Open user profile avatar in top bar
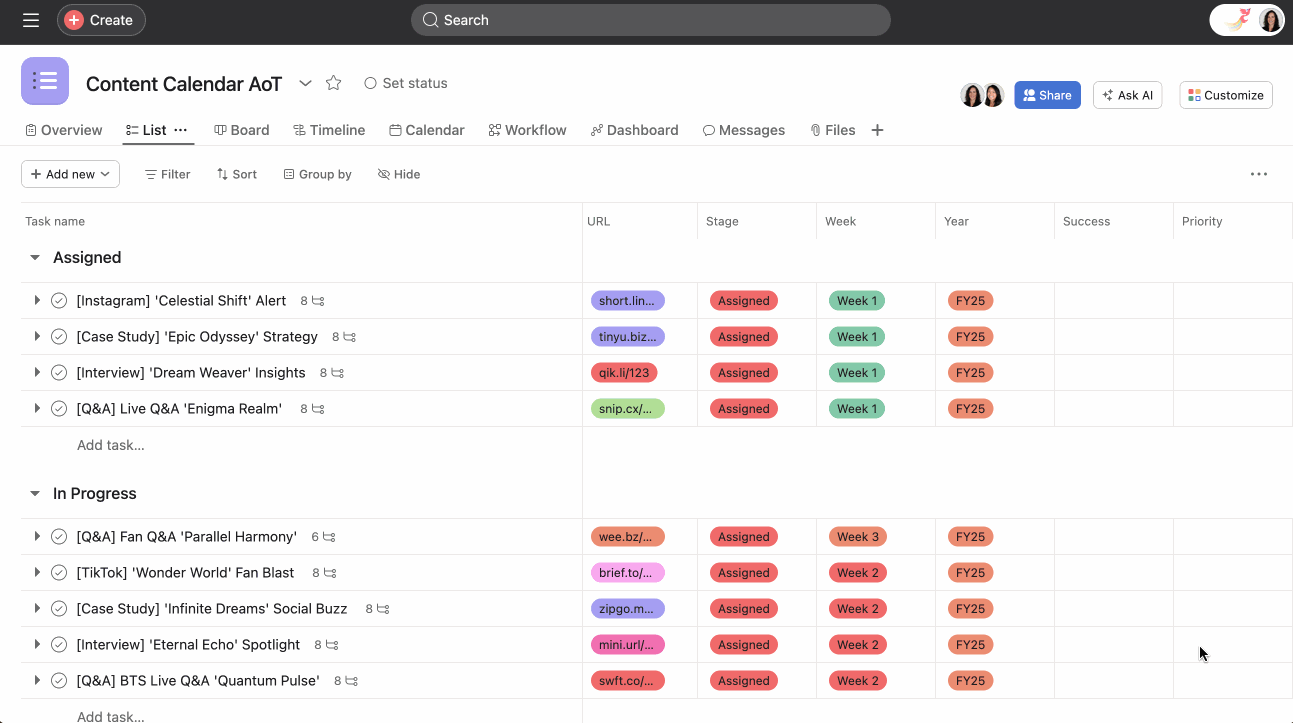This screenshot has height=723, width=1293. point(1270,20)
